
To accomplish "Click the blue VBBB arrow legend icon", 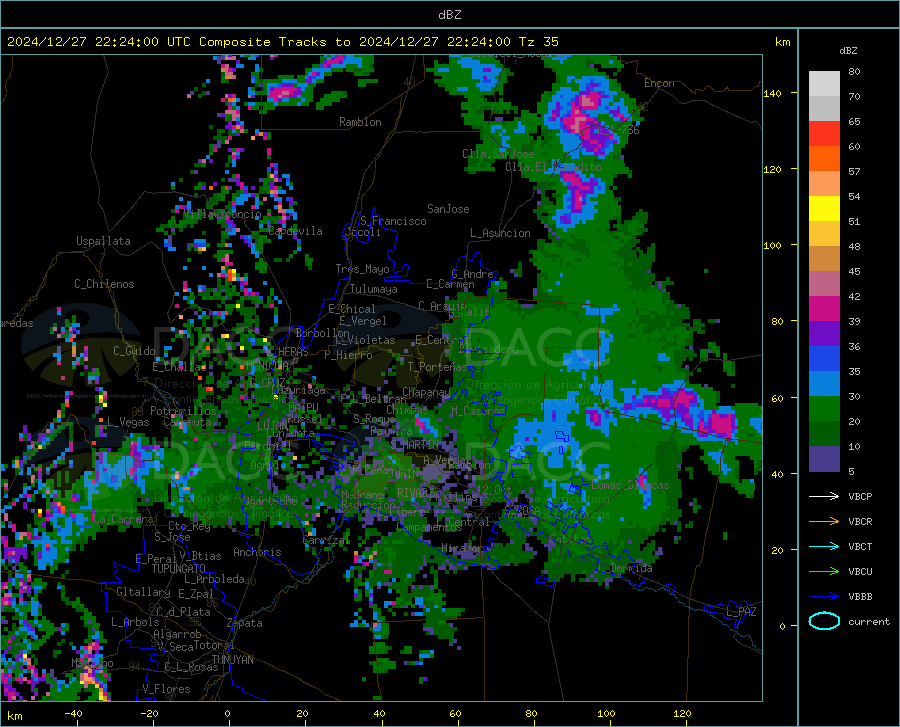I will click(824, 597).
